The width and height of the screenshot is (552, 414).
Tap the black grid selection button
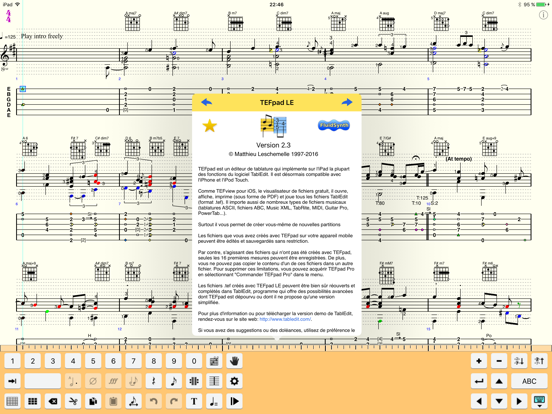click(x=33, y=401)
